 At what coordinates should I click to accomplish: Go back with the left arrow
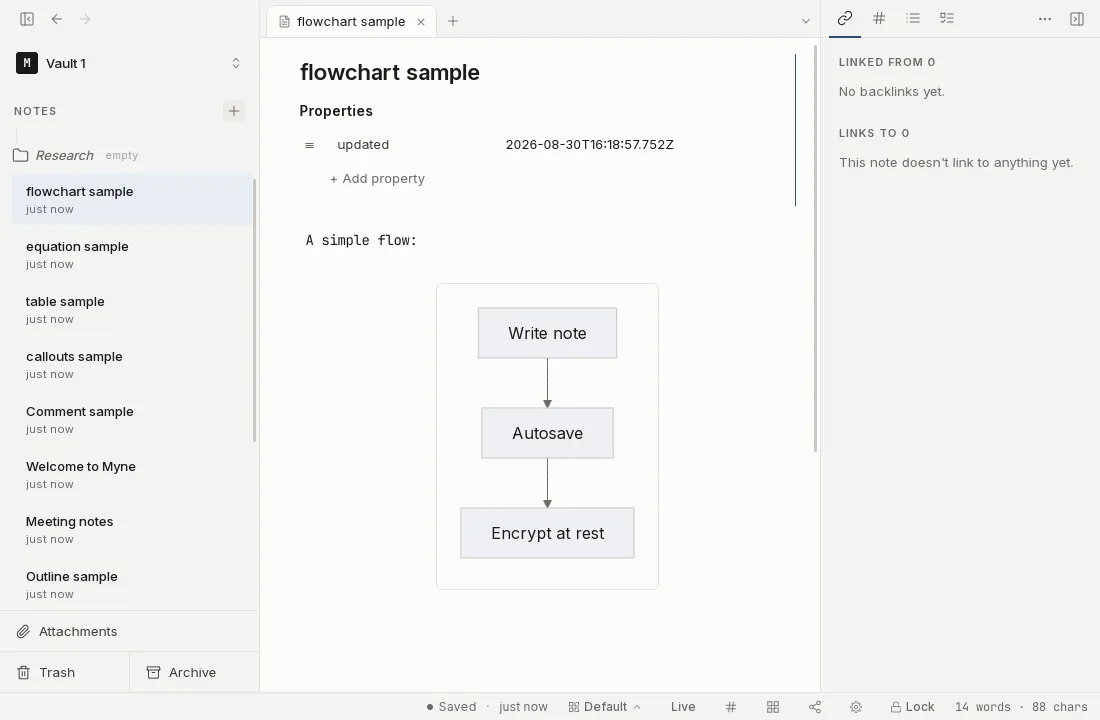pos(57,19)
